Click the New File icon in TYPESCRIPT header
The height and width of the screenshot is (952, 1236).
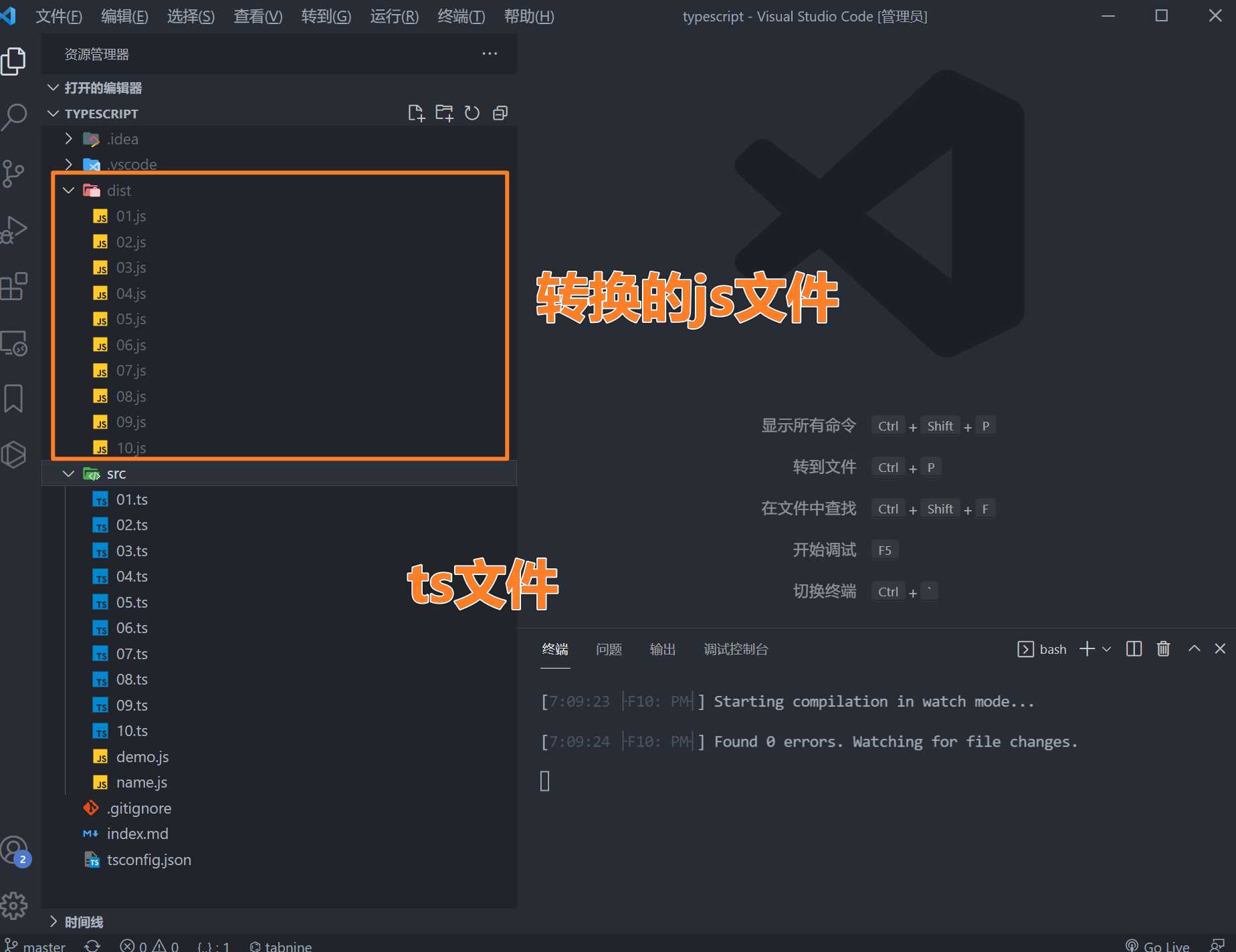[416, 113]
